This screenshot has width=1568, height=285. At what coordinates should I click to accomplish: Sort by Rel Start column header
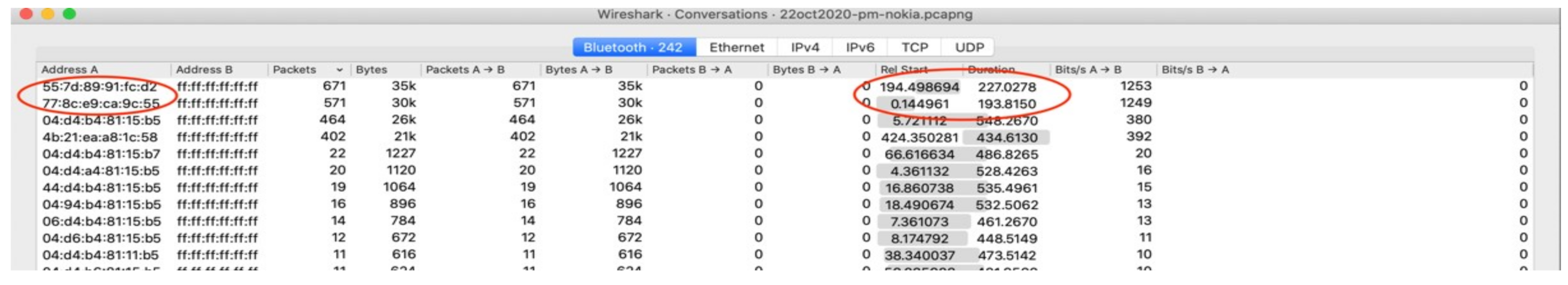tap(904, 70)
